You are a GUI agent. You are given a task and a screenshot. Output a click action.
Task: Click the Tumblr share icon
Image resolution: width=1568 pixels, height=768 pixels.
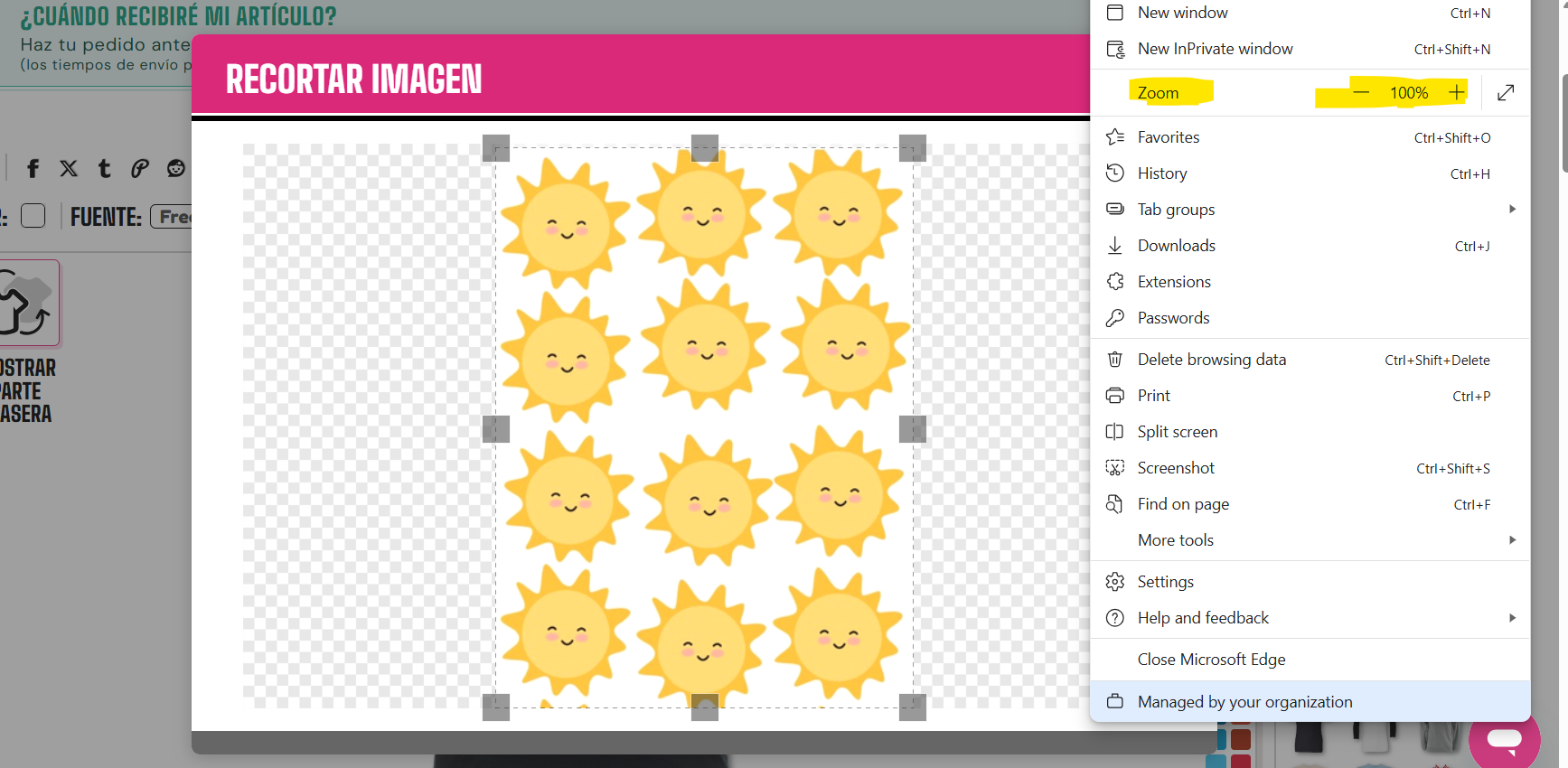[104, 168]
